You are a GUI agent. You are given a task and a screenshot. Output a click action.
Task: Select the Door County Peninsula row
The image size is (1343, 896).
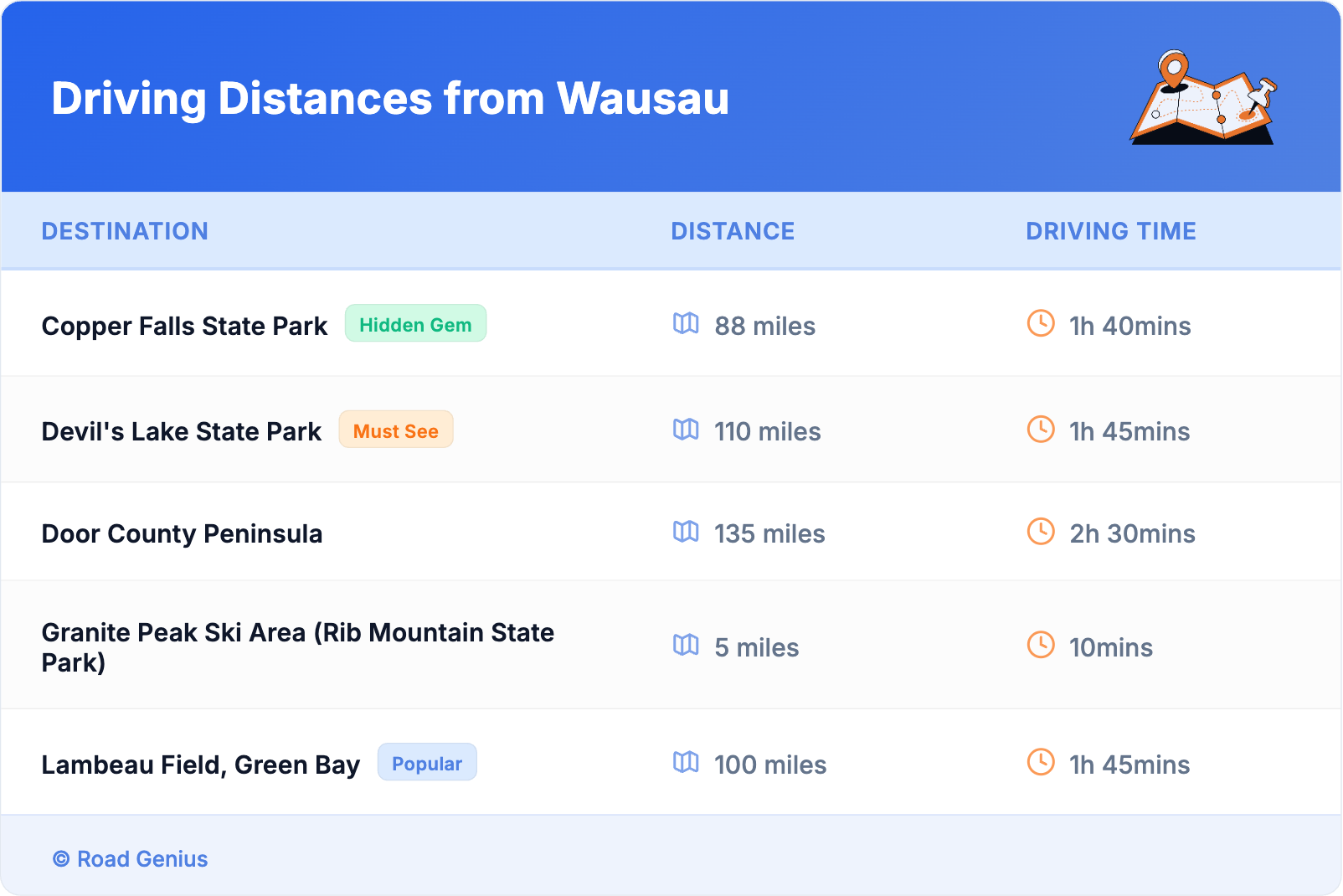tap(182, 533)
